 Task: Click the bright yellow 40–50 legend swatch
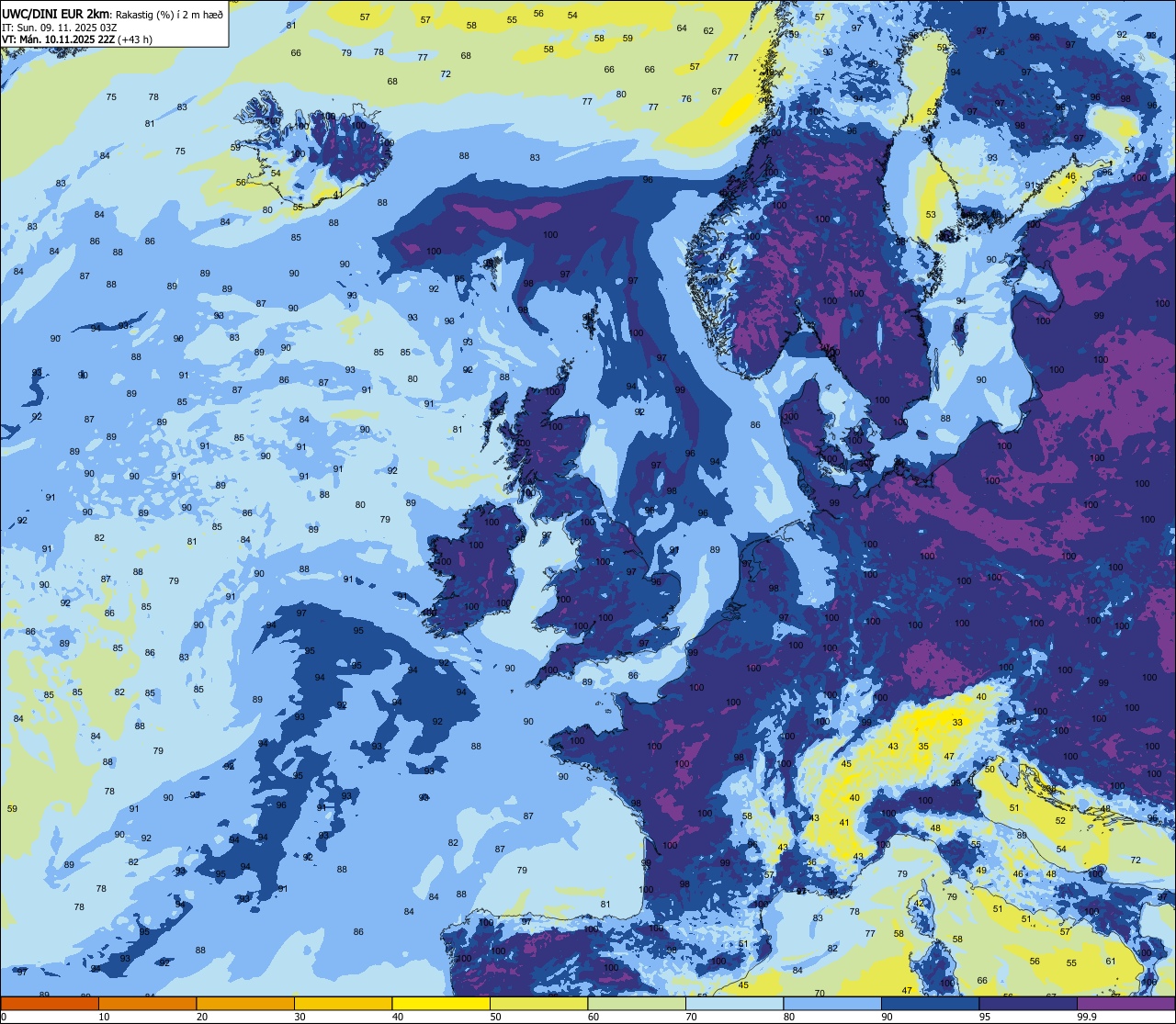[441, 1003]
